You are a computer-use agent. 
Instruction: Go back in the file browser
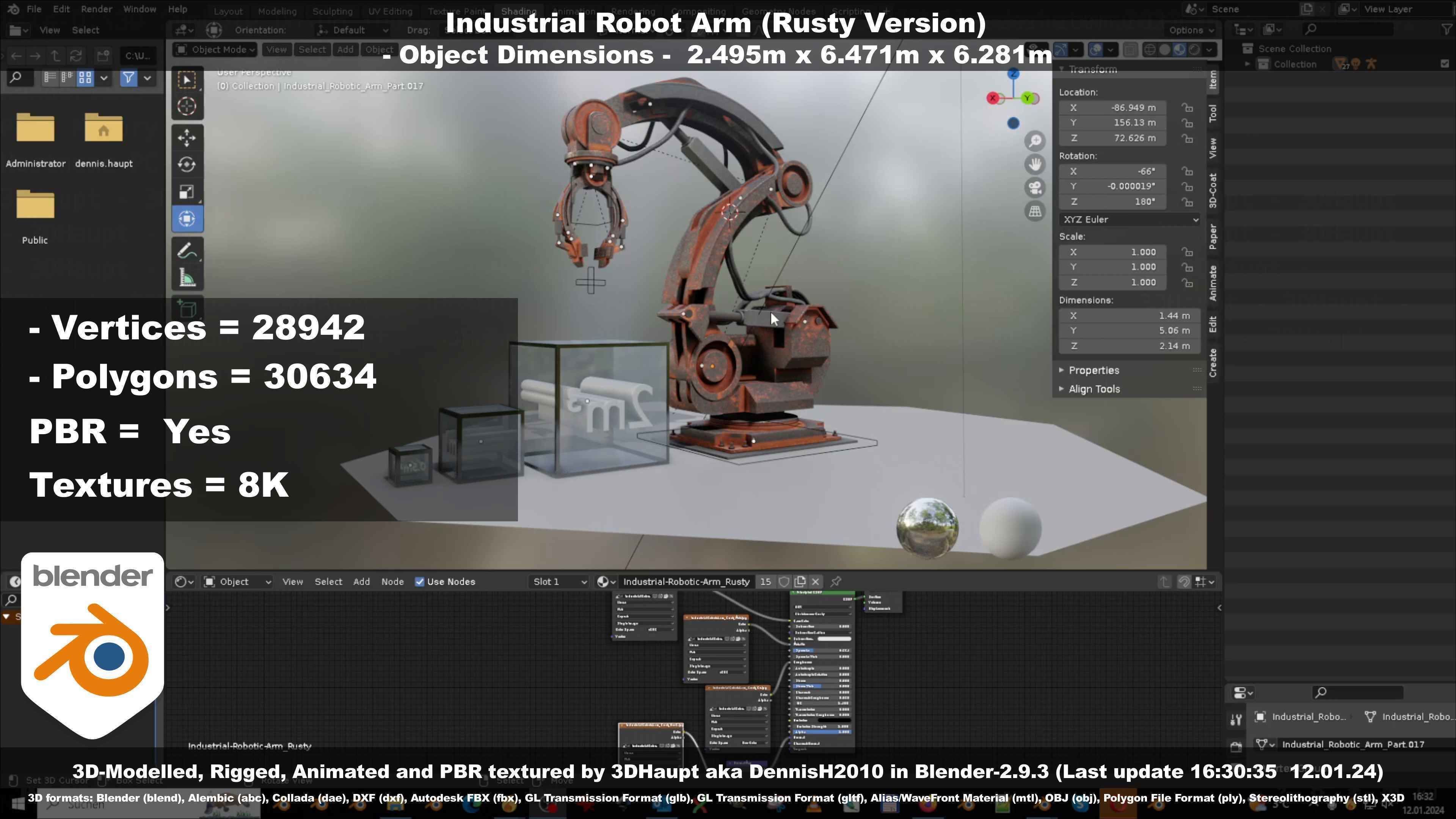pyautogui.click(x=16, y=55)
